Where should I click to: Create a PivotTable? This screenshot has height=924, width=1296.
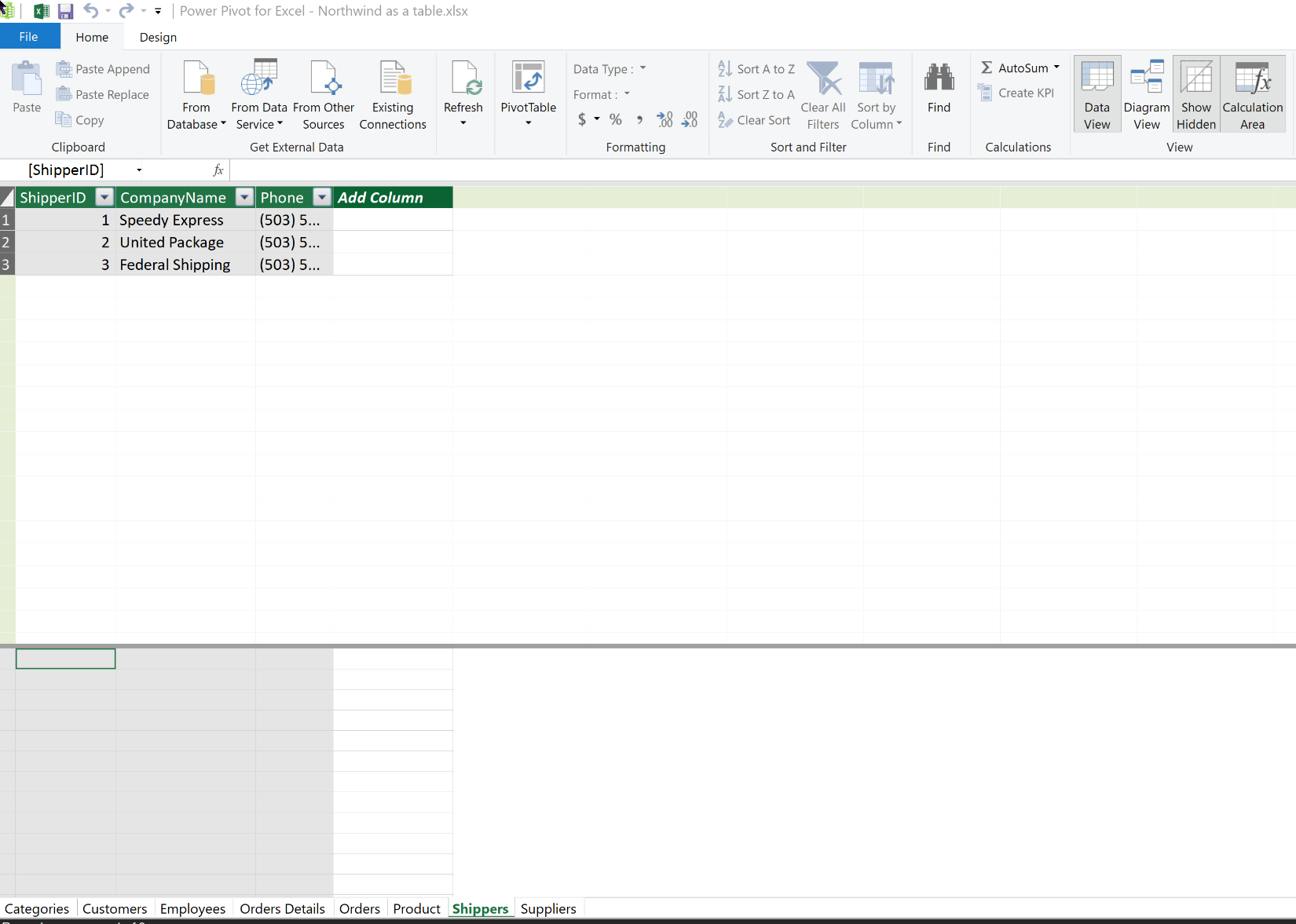point(529,93)
